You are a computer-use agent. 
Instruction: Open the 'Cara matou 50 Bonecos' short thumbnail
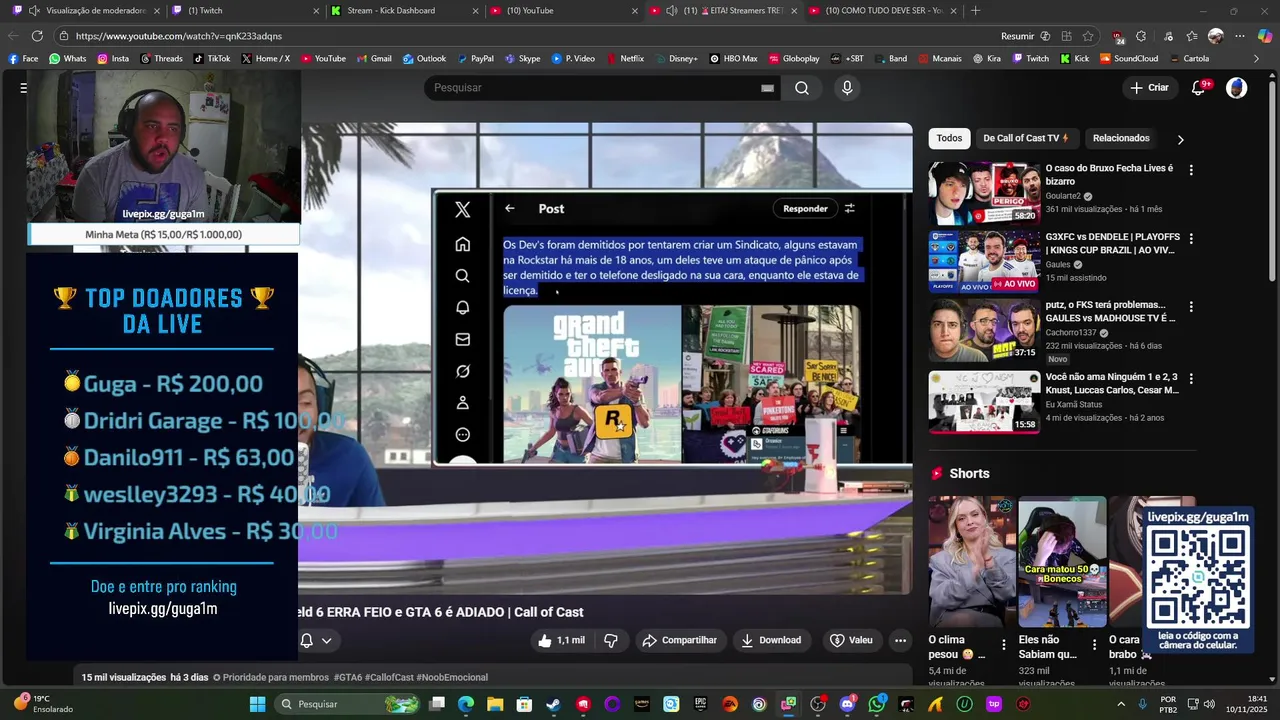(1062, 561)
